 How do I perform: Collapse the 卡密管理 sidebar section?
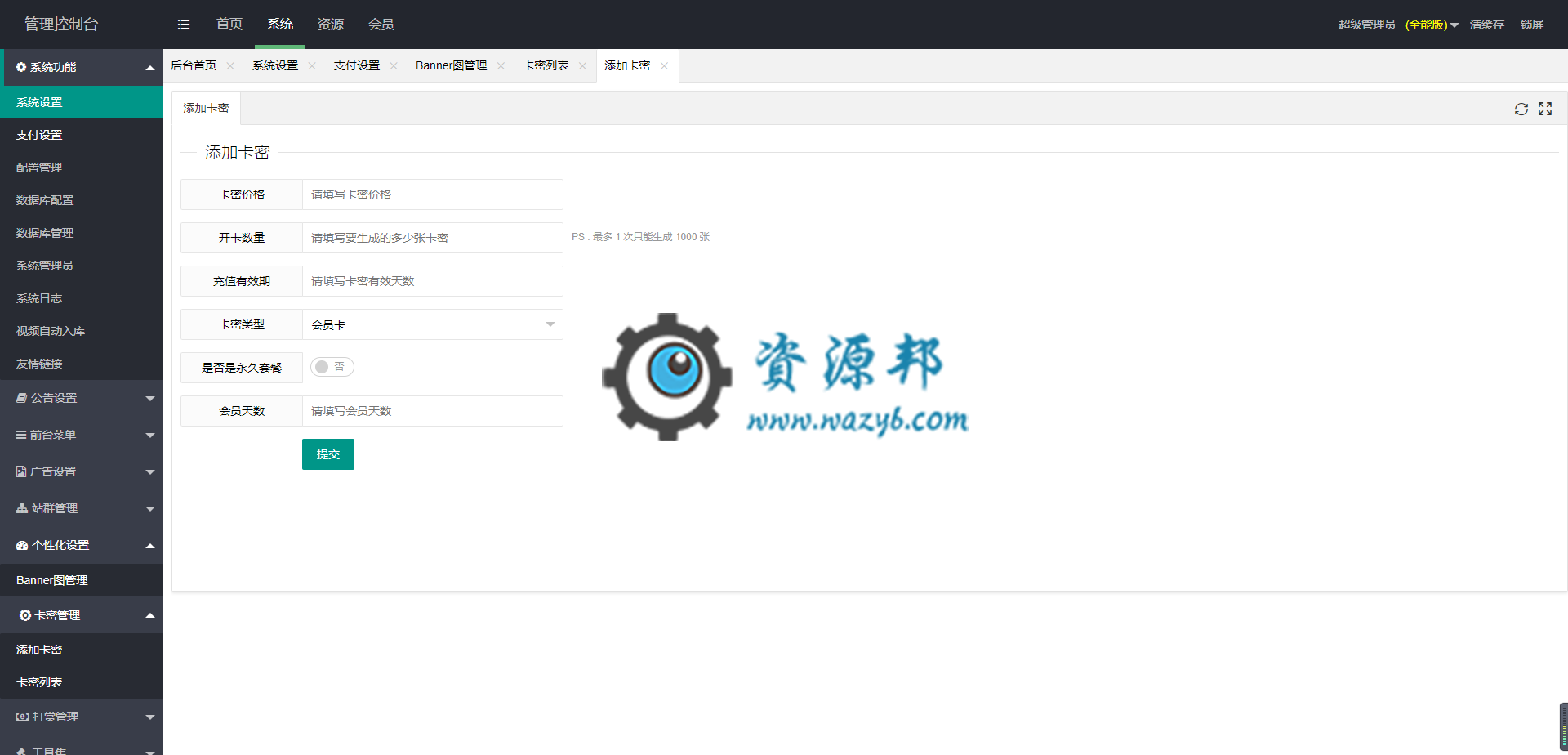pyautogui.click(x=82, y=614)
